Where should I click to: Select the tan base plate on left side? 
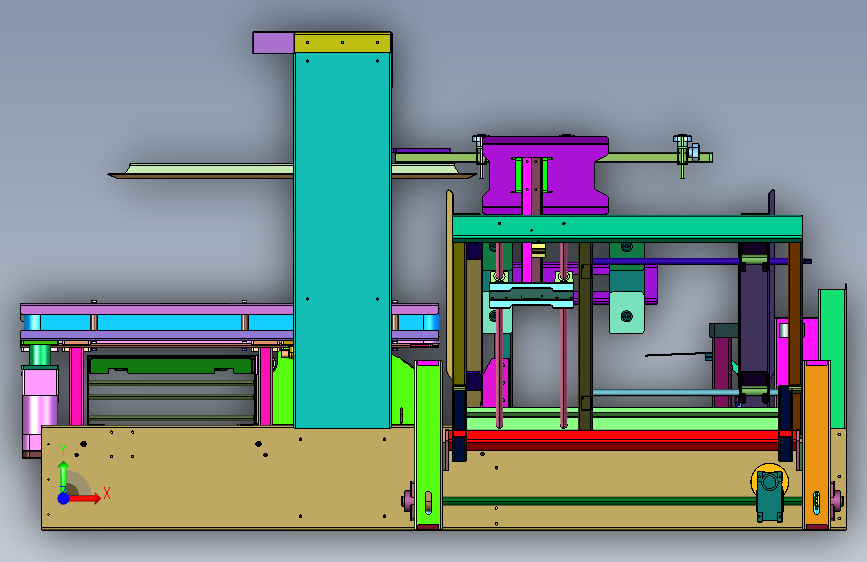pos(228,478)
